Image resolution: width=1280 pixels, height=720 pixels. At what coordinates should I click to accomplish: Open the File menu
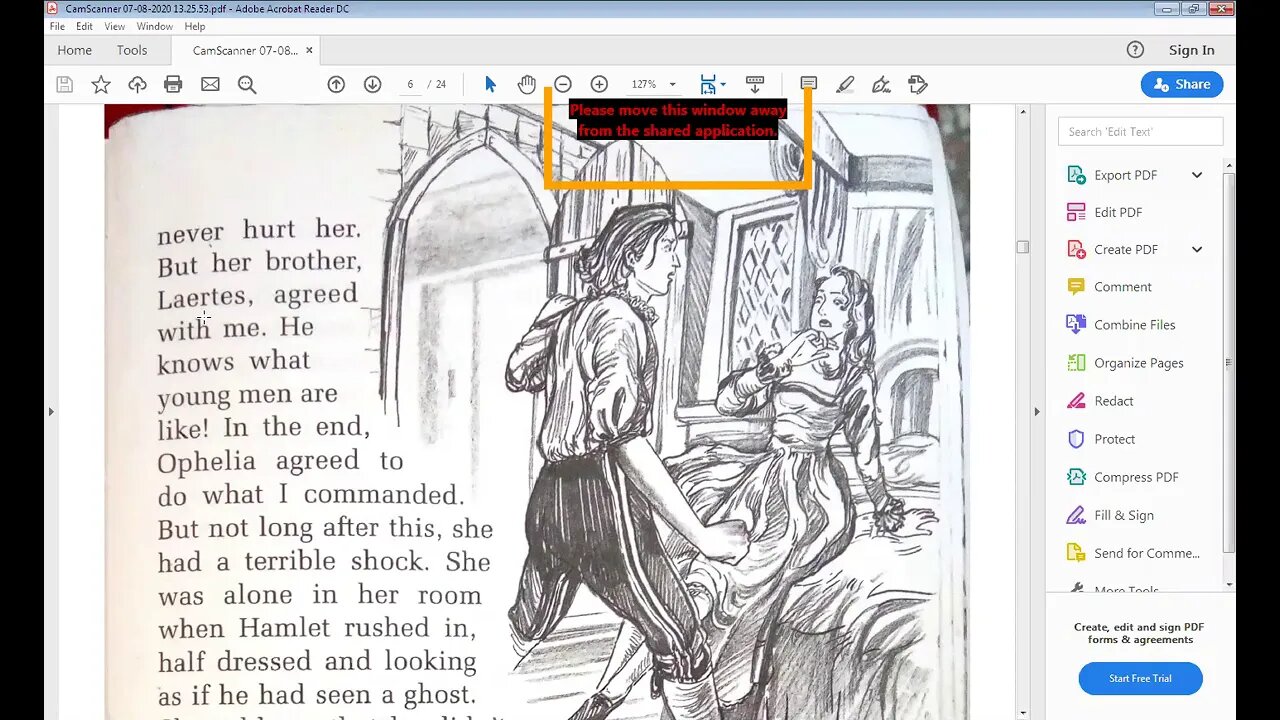pos(57,26)
